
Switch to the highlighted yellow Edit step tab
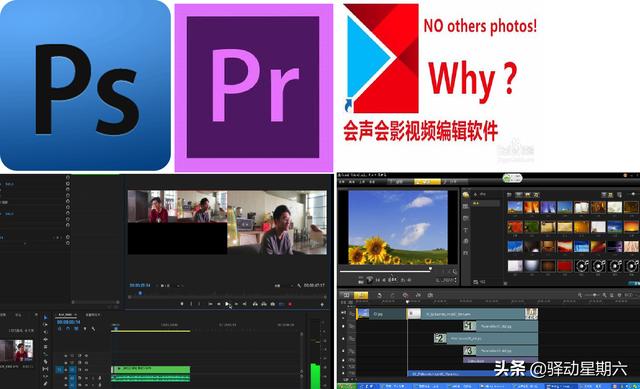(427, 182)
